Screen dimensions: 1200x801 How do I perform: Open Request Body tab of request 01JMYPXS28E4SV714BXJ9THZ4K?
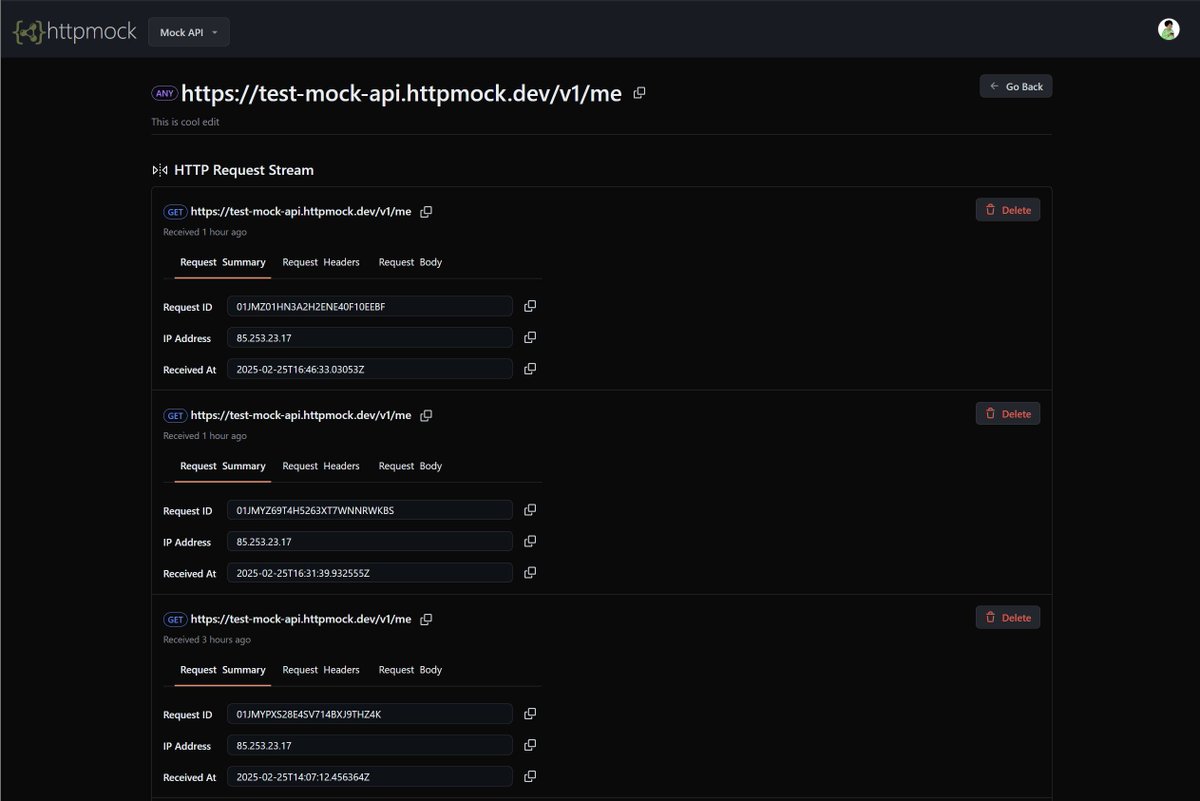[410, 670]
